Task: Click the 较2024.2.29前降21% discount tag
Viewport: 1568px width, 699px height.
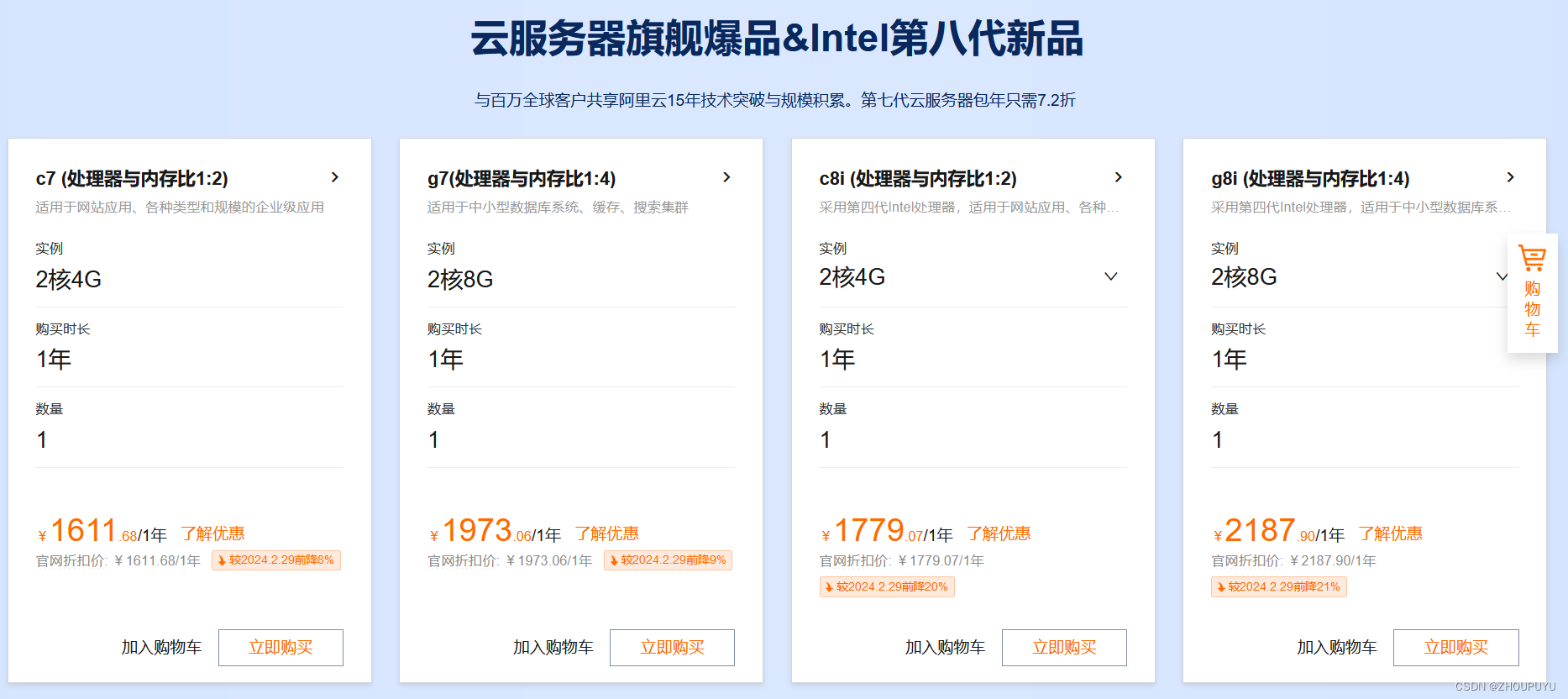Action: point(1279,587)
